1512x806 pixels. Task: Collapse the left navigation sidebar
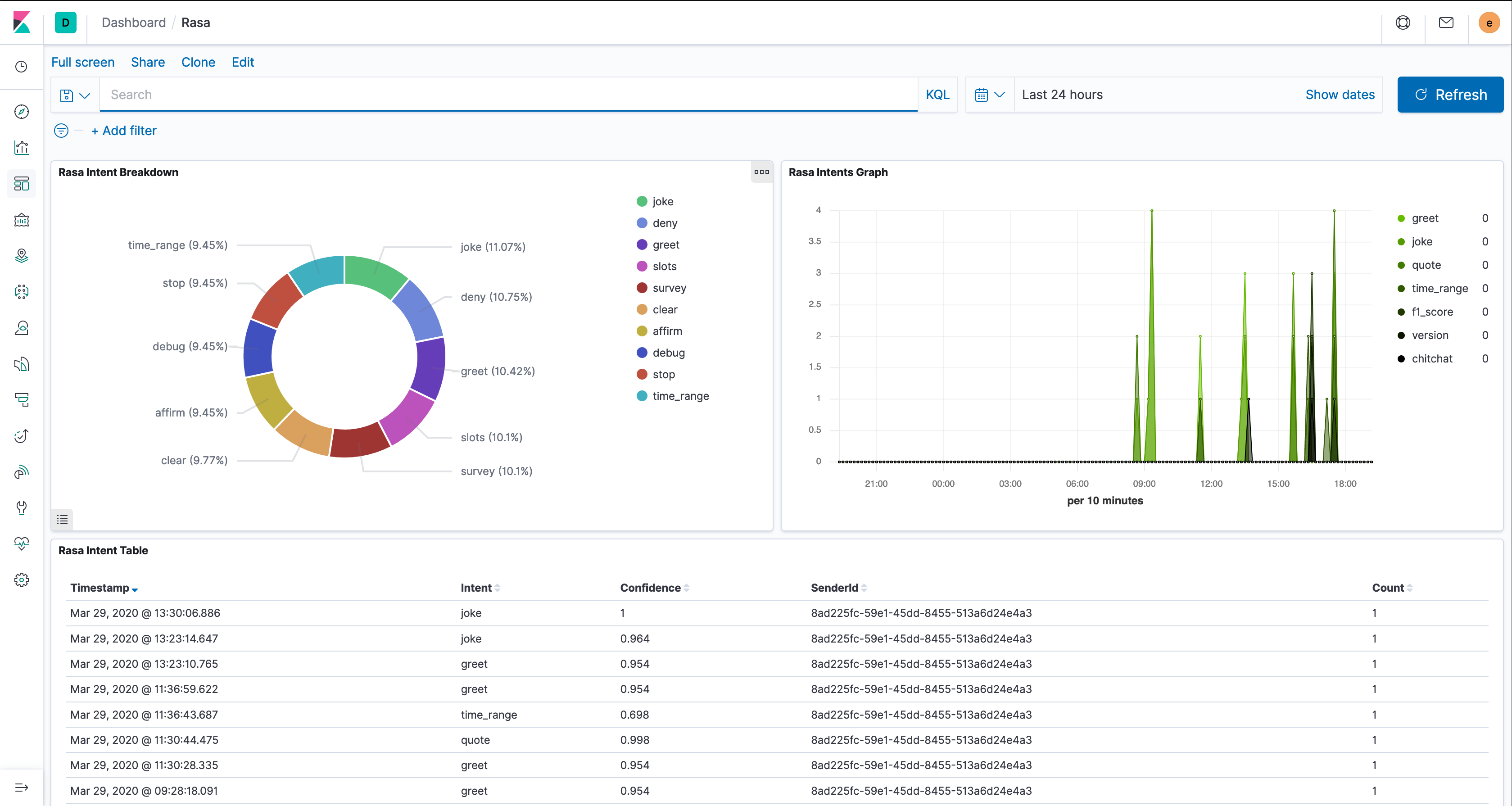pyautogui.click(x=21, y=788)
